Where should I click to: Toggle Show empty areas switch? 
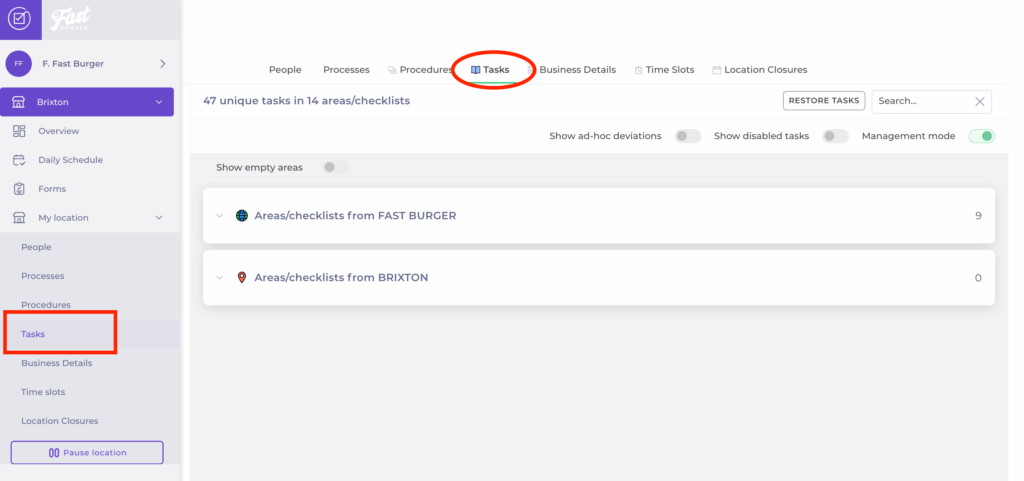335,168
